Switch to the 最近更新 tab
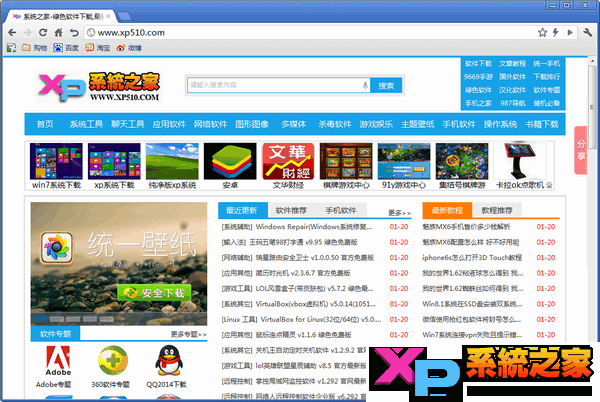600x402 pixels. click(241, 210)
